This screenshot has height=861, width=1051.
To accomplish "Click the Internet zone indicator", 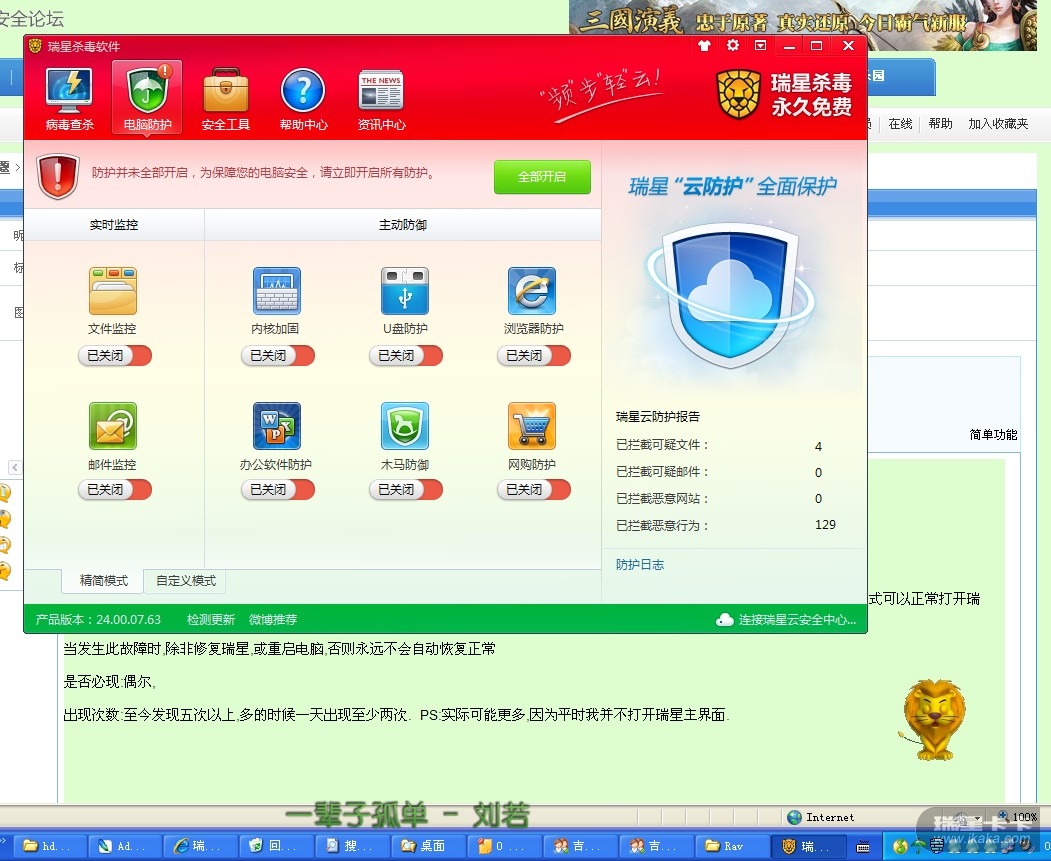I will [822, 817].
